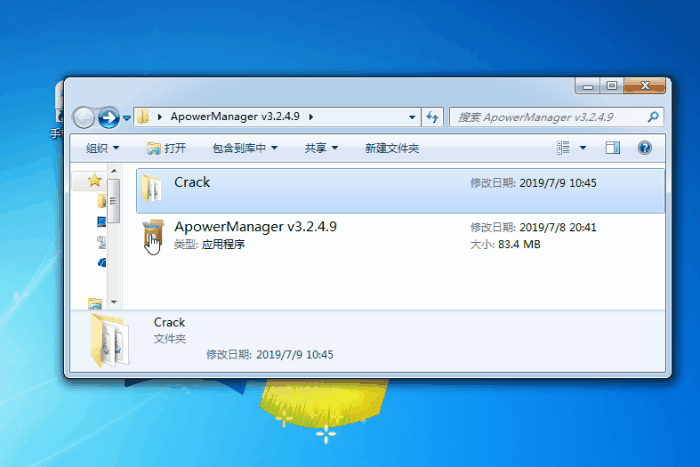Image resolution: width=700 pixels, height=467 pixels.
Task: Open the 包含到库中 dropdown menu
Action: [x=245, y=148]
